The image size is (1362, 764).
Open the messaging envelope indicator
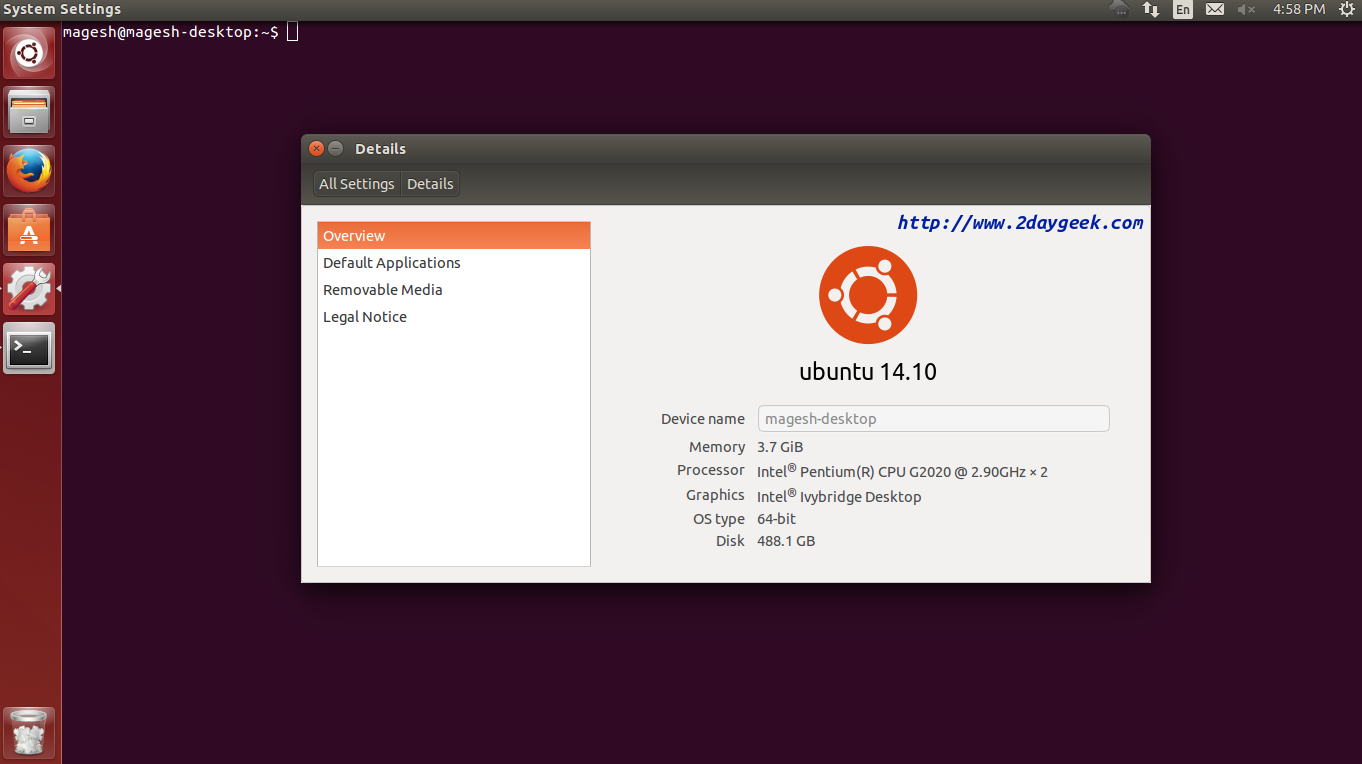click(1214, 9)
